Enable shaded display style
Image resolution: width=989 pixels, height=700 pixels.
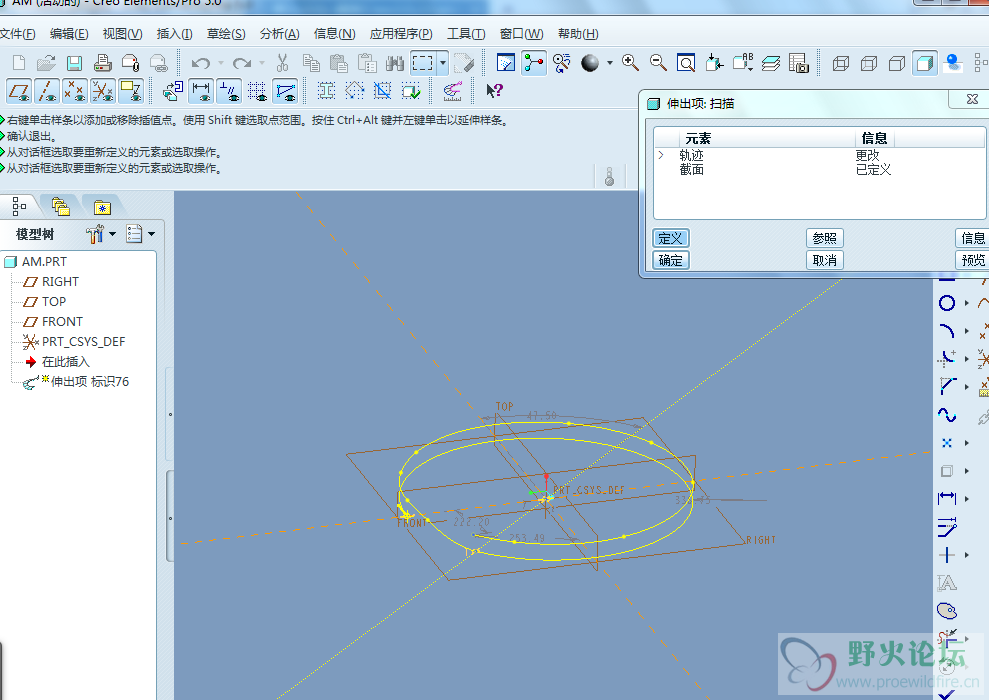(925, 63)
